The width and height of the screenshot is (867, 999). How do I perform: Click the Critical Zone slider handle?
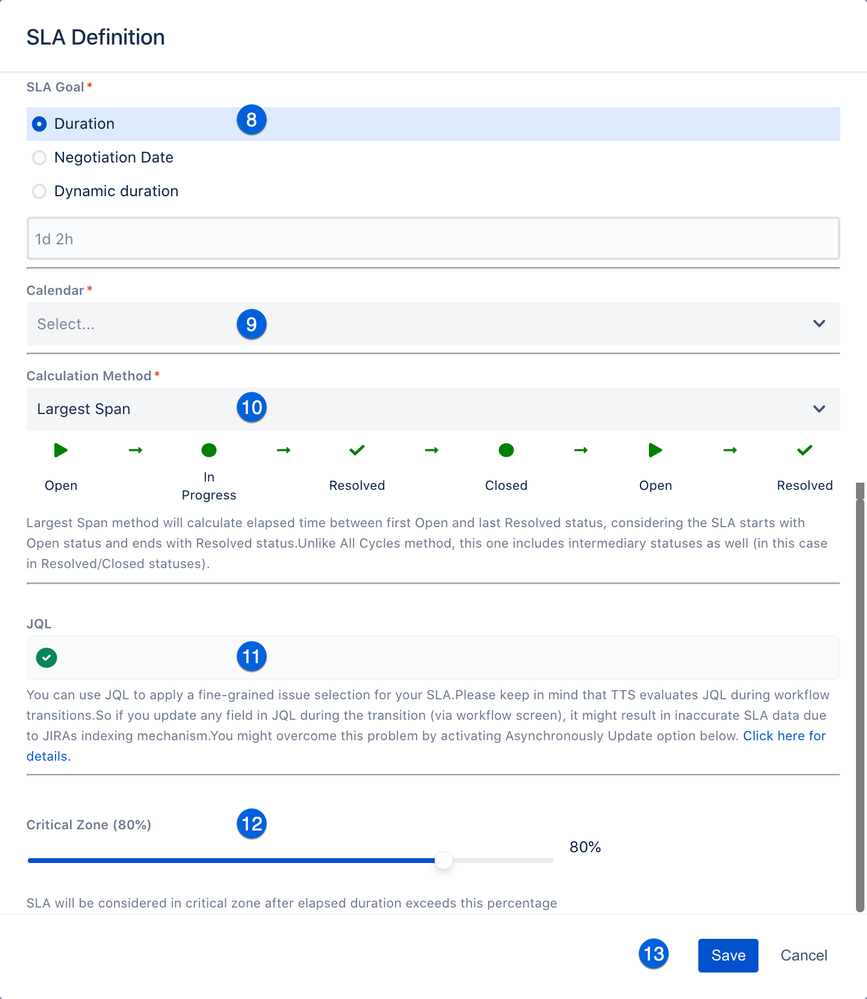(443, 861)
